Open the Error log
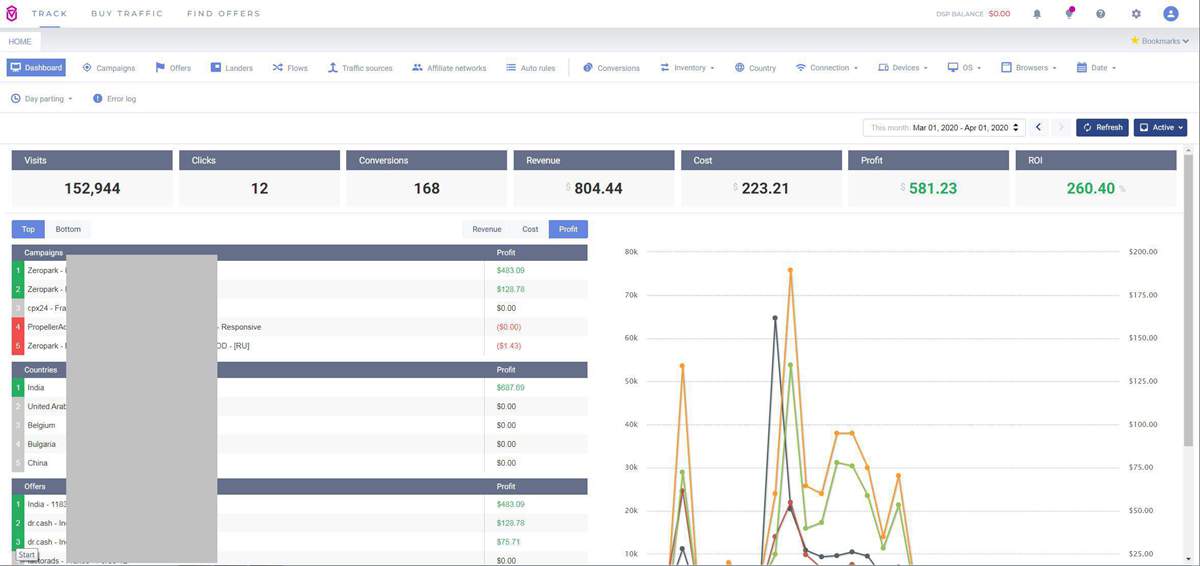 [114, 99]
